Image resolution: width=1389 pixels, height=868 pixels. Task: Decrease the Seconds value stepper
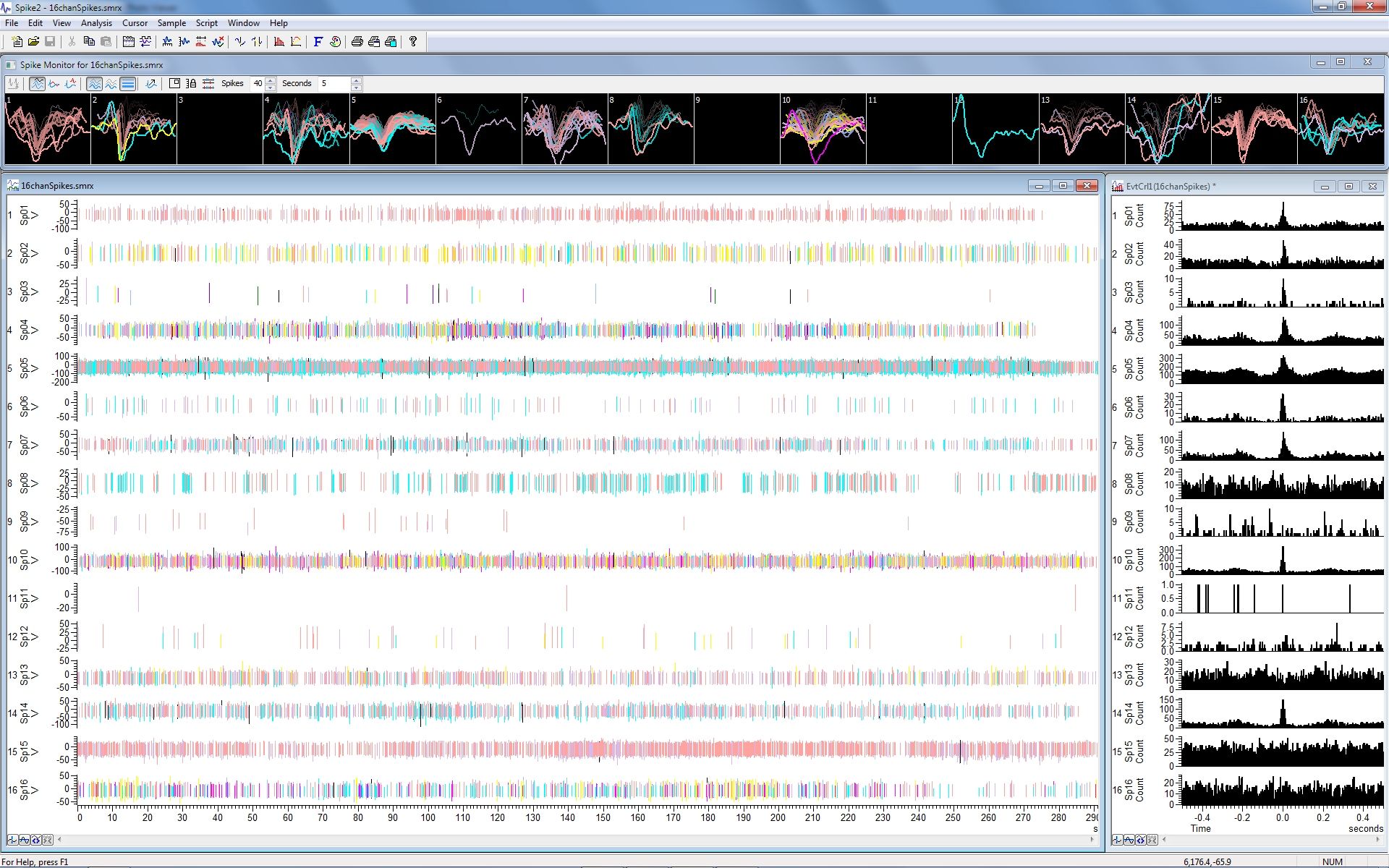(x=356, y=88)
